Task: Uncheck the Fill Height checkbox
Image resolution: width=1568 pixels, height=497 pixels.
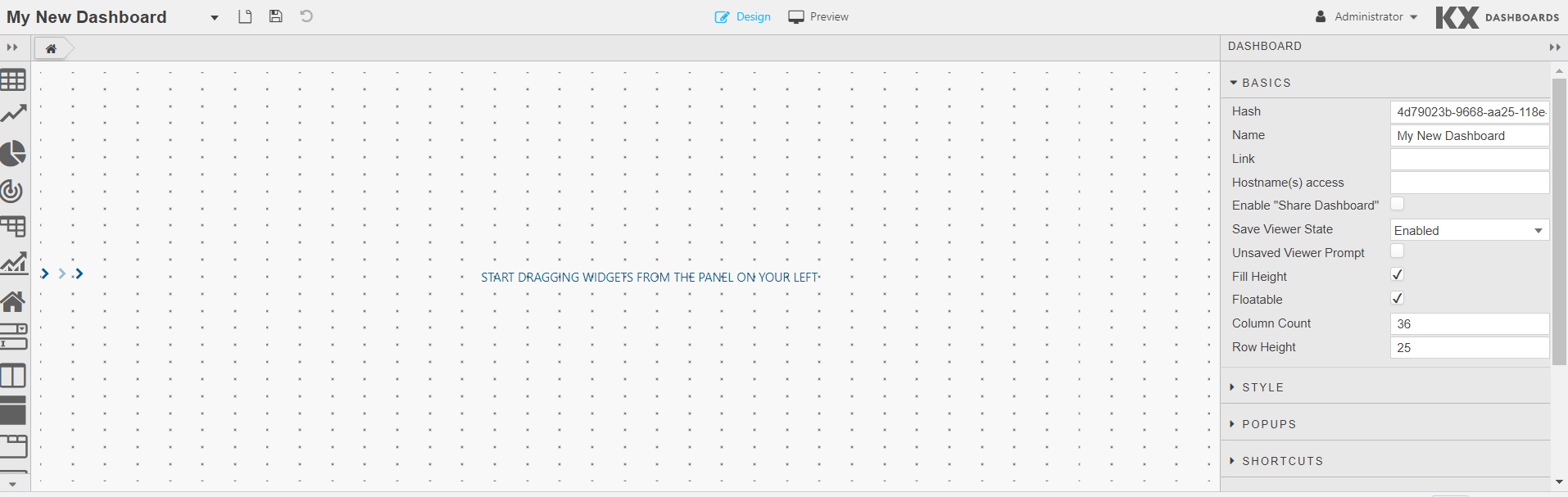Action: (x=1398, y=275)
